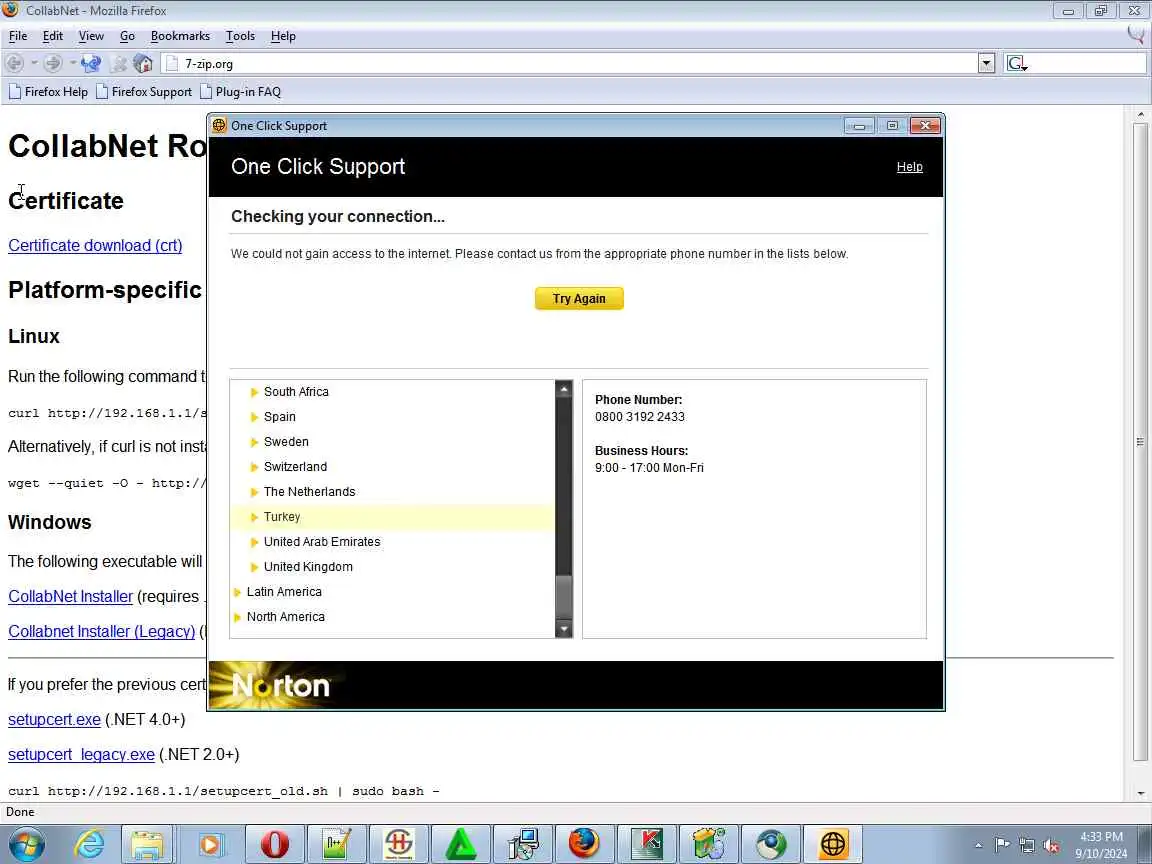Click the arrow icon beside United Kingdom
Viewport: 1152px width, 864px height.
tap(254, 567)
